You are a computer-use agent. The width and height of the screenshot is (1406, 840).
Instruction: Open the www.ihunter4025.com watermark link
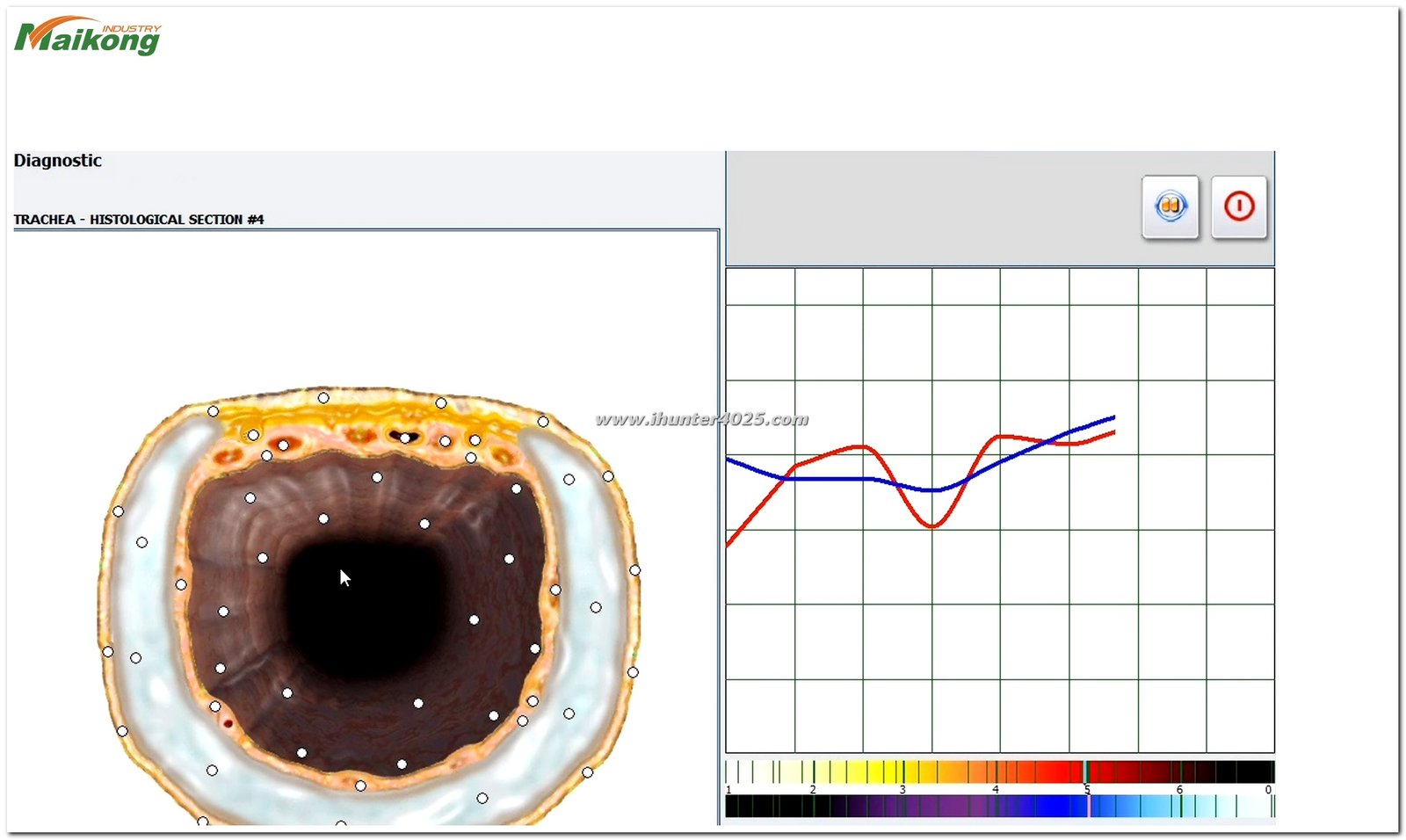(x=701, y=419)
